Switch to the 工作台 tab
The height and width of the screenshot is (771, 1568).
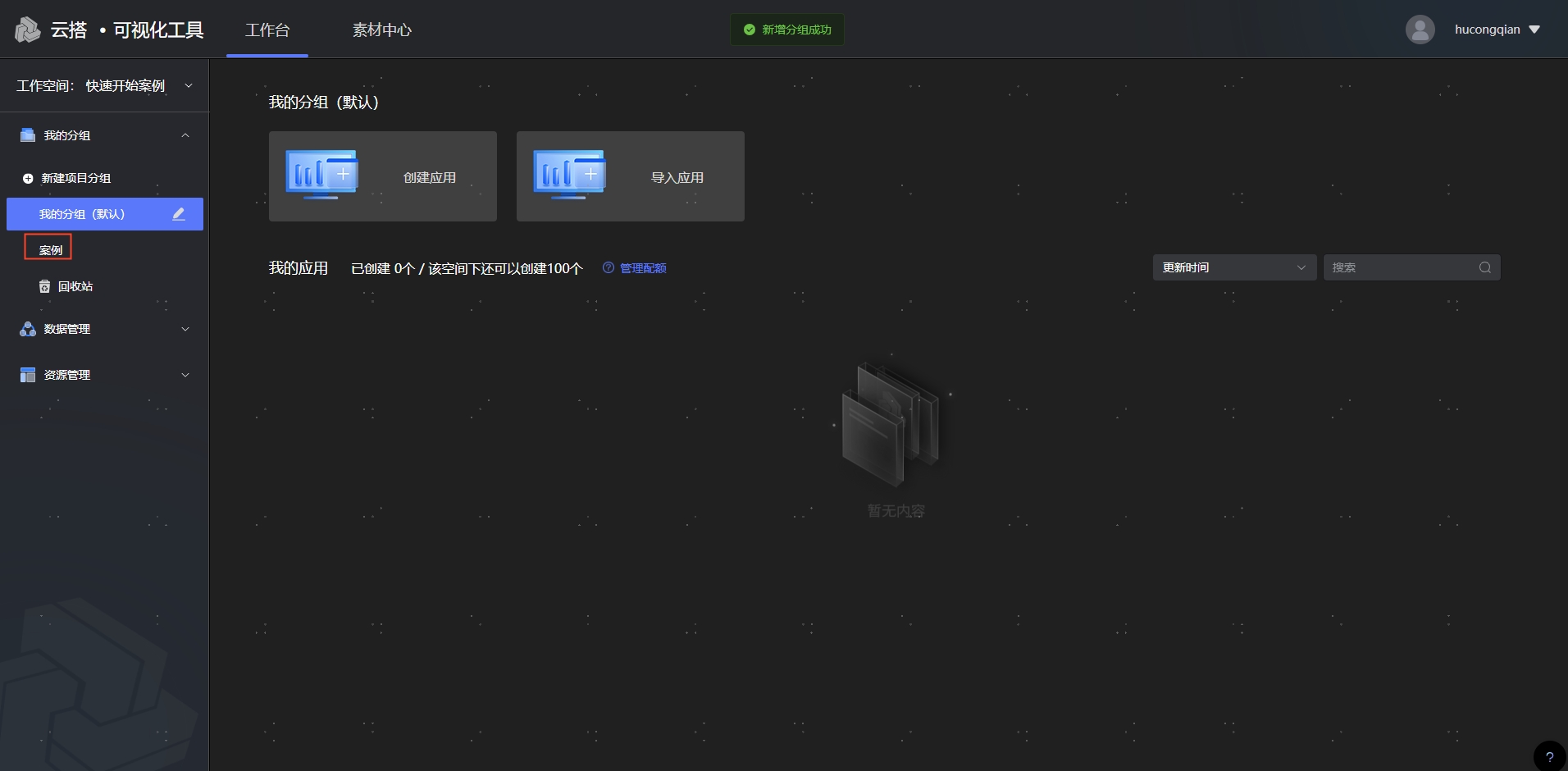pyautogui.click(x=267, y=30)
